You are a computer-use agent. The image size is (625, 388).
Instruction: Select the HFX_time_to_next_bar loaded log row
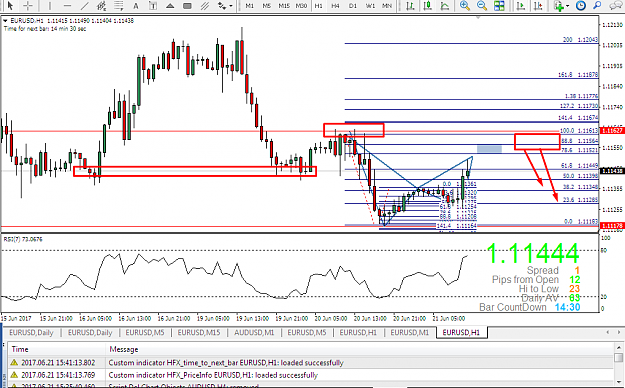tap(311, 362)
